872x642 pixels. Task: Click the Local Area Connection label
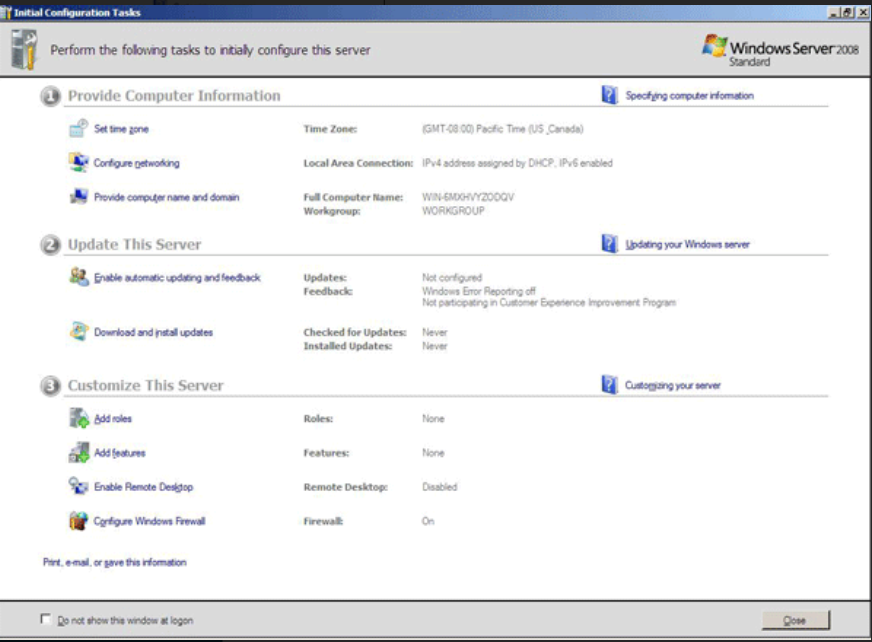(358, 163)
